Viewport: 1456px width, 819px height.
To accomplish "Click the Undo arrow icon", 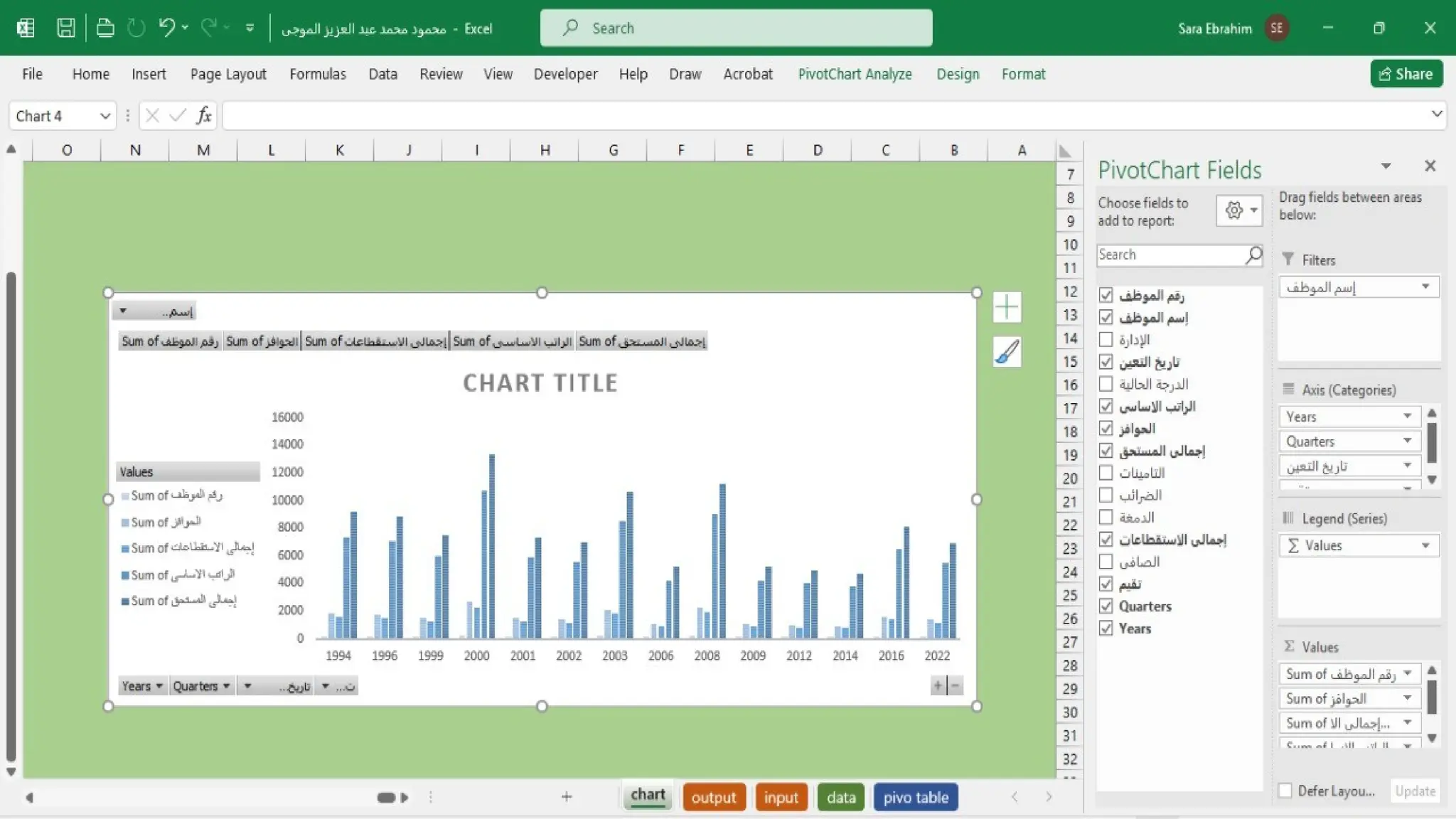I will (166, 28).
